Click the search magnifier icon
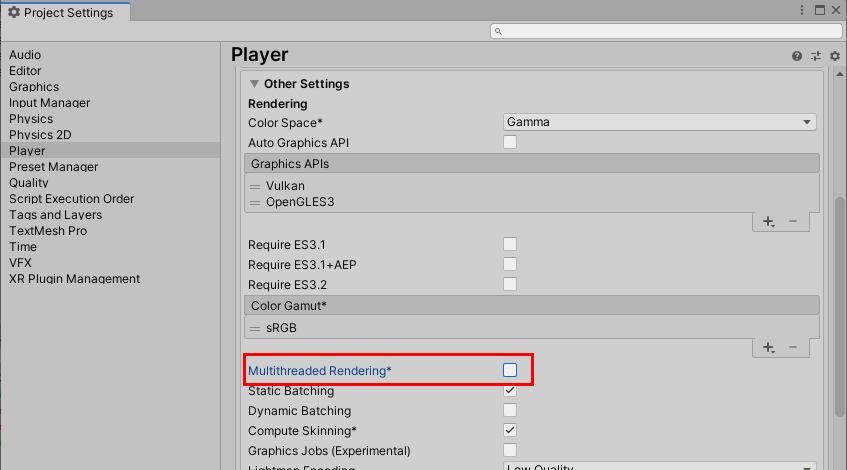The image size is (847, 470). coord(498,31)
